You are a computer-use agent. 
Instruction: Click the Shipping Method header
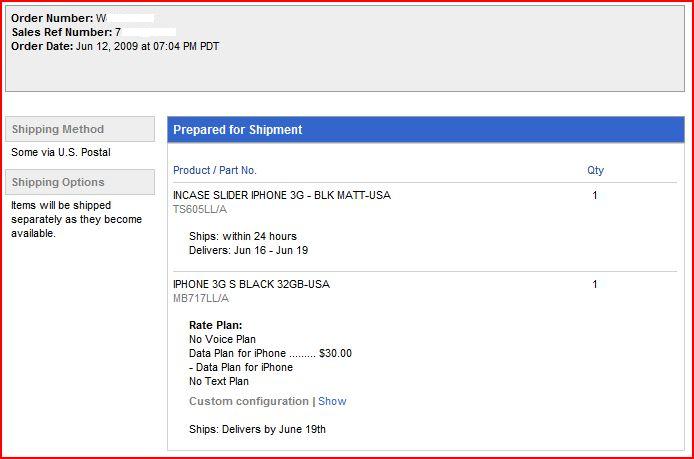(80, 129)
